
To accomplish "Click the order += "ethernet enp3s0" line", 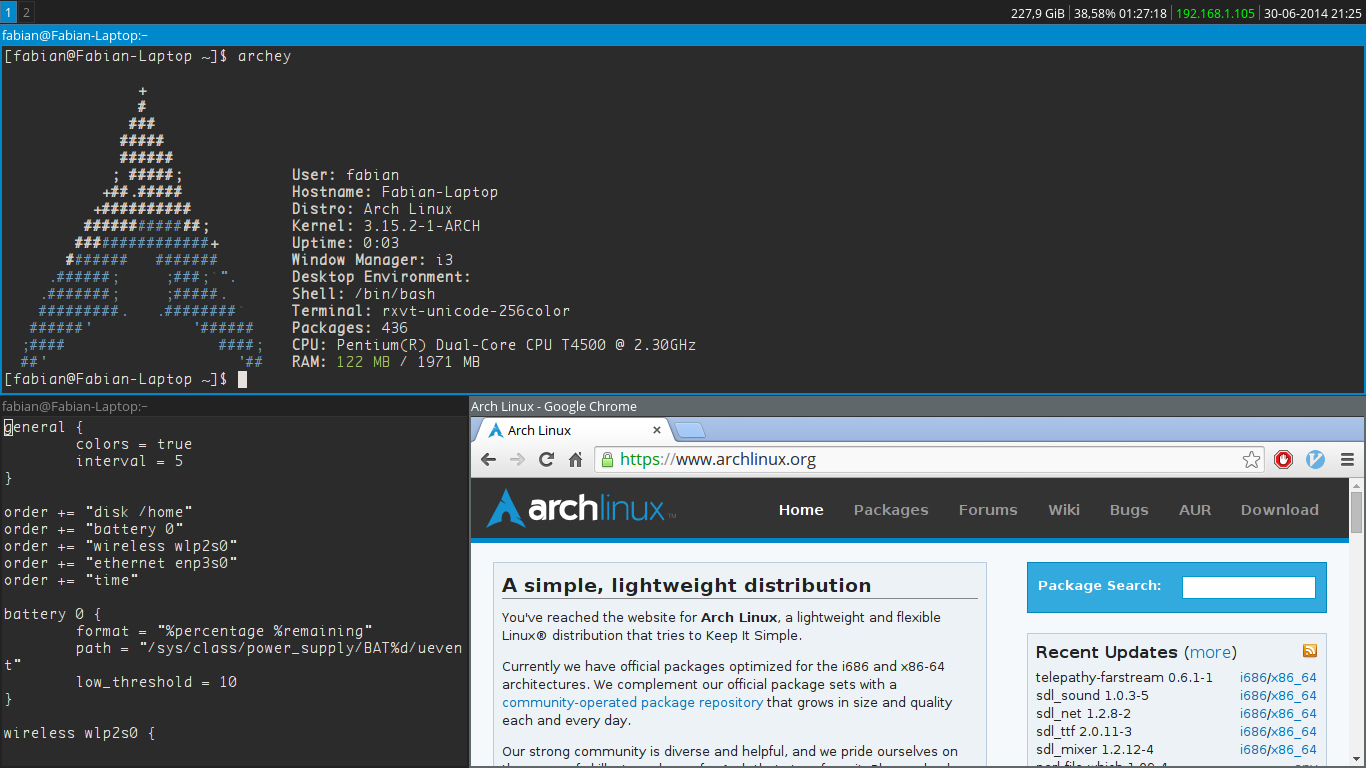I will [x=121, y=563].
